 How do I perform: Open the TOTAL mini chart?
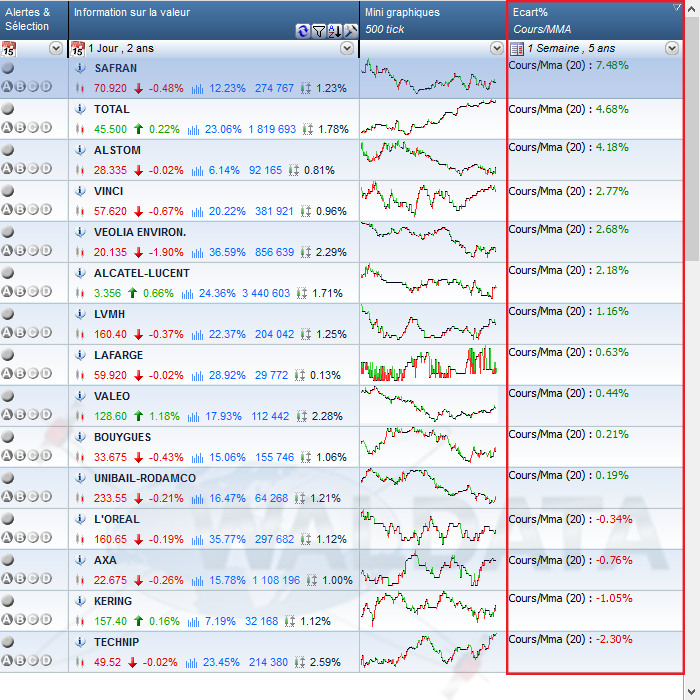[x=429, y=117]
